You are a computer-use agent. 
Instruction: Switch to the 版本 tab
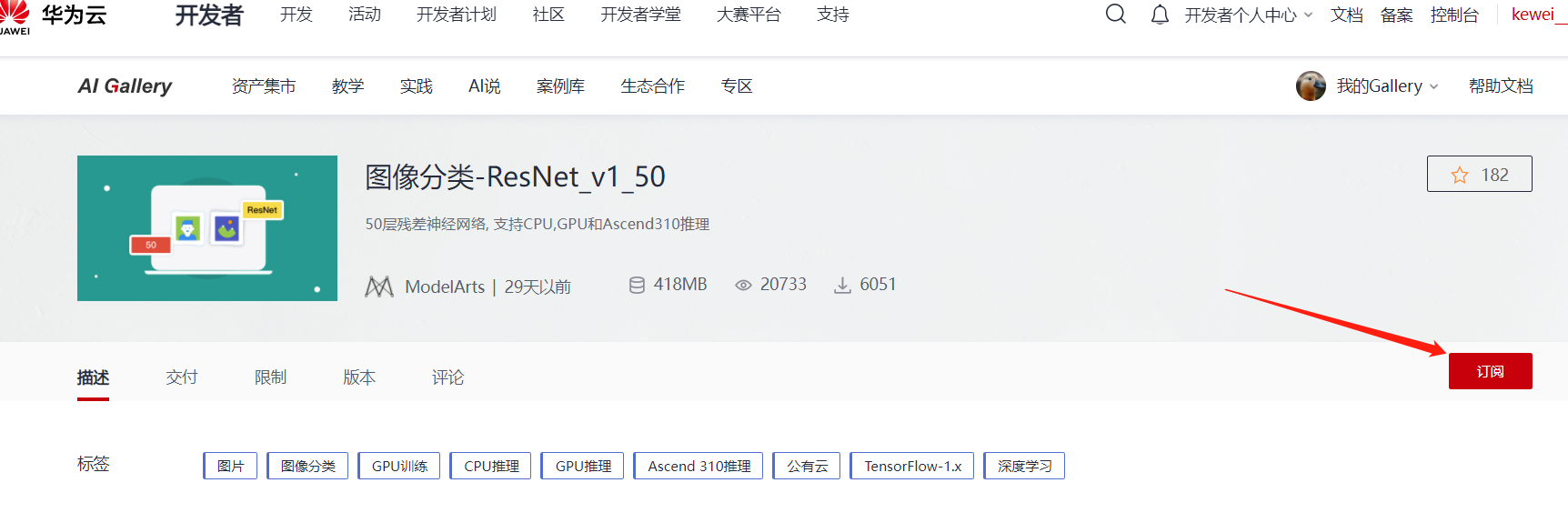pos(359,377)
